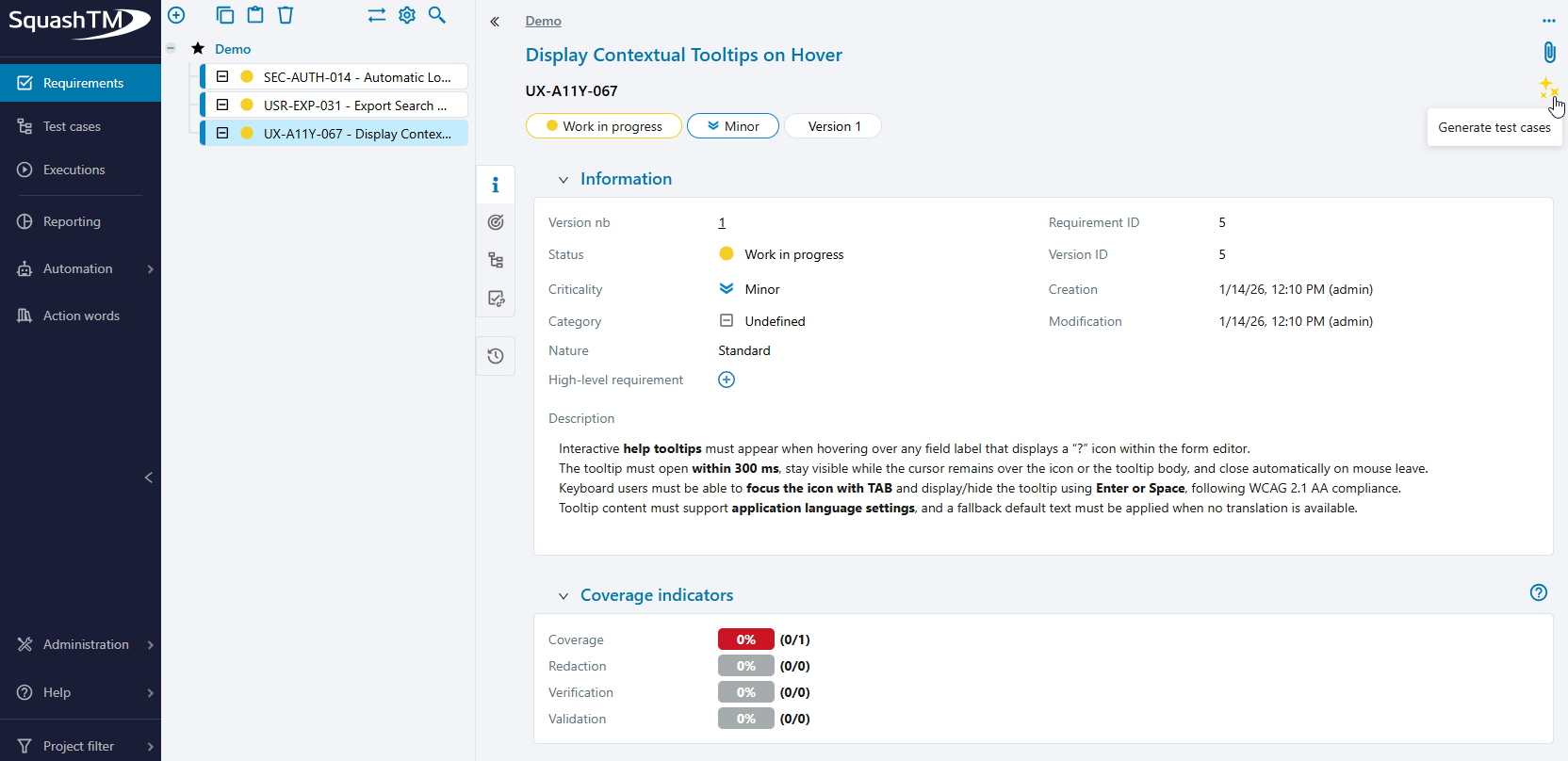Edit the Status field Work in progress
Viewport: 1568px width, 761px height.
(781, 254)
